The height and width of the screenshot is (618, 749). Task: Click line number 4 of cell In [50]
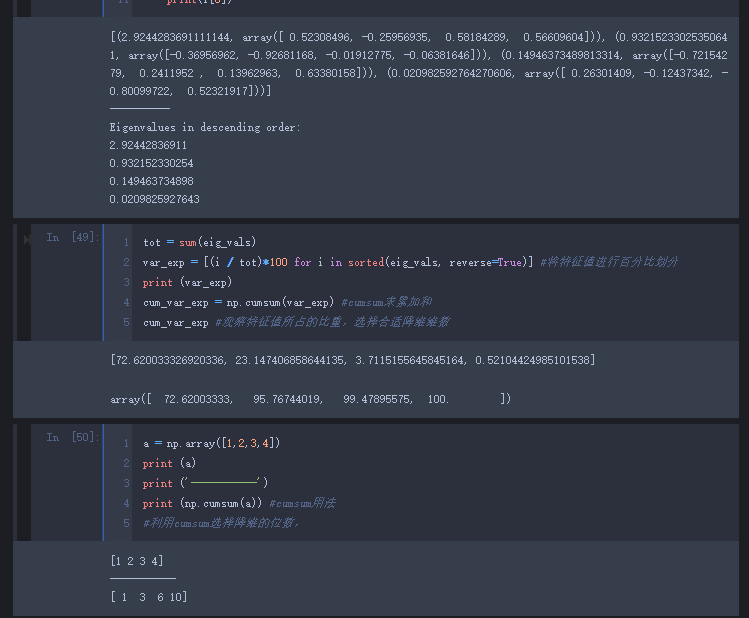[x=126, y=503]
